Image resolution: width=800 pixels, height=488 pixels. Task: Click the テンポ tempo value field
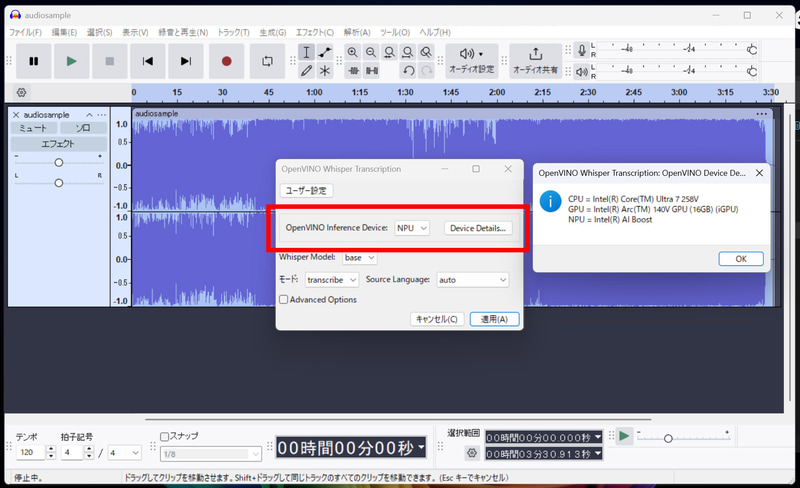pyautogui.click(x=31, y=452)
